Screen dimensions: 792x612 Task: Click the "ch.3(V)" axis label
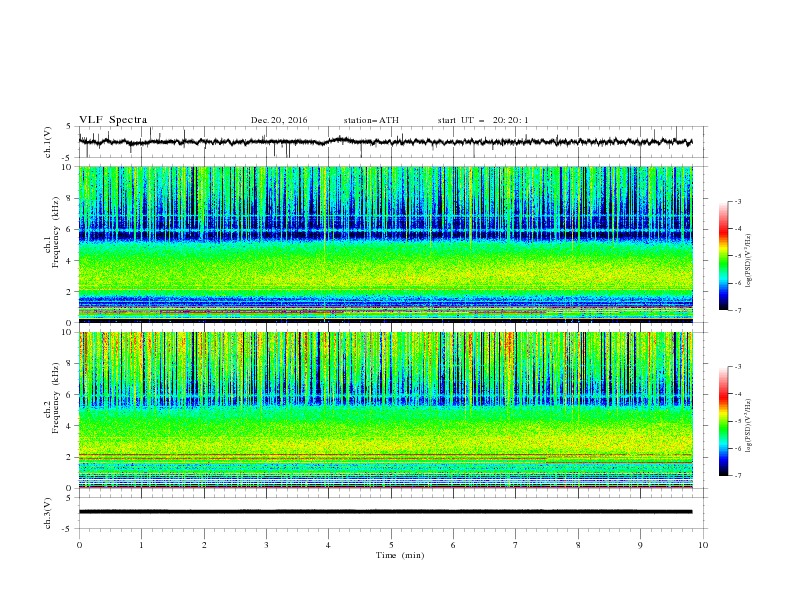48,513
